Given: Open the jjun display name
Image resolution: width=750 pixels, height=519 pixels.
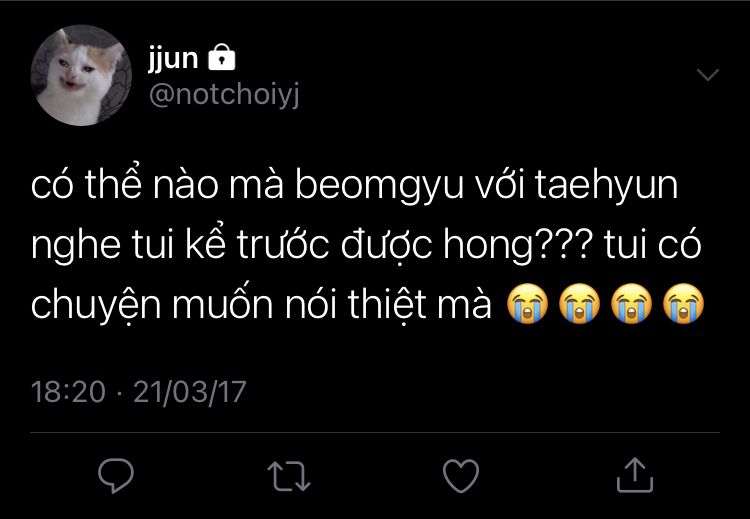Looking at the screenshot, I should [x=173, y=59].
